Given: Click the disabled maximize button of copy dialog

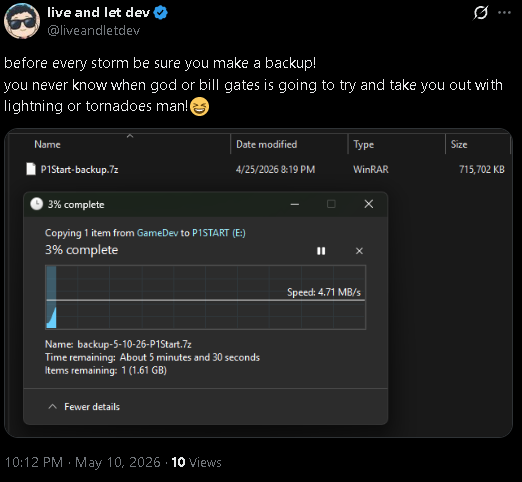Looking at the screenshot, I should click(331, 204).
